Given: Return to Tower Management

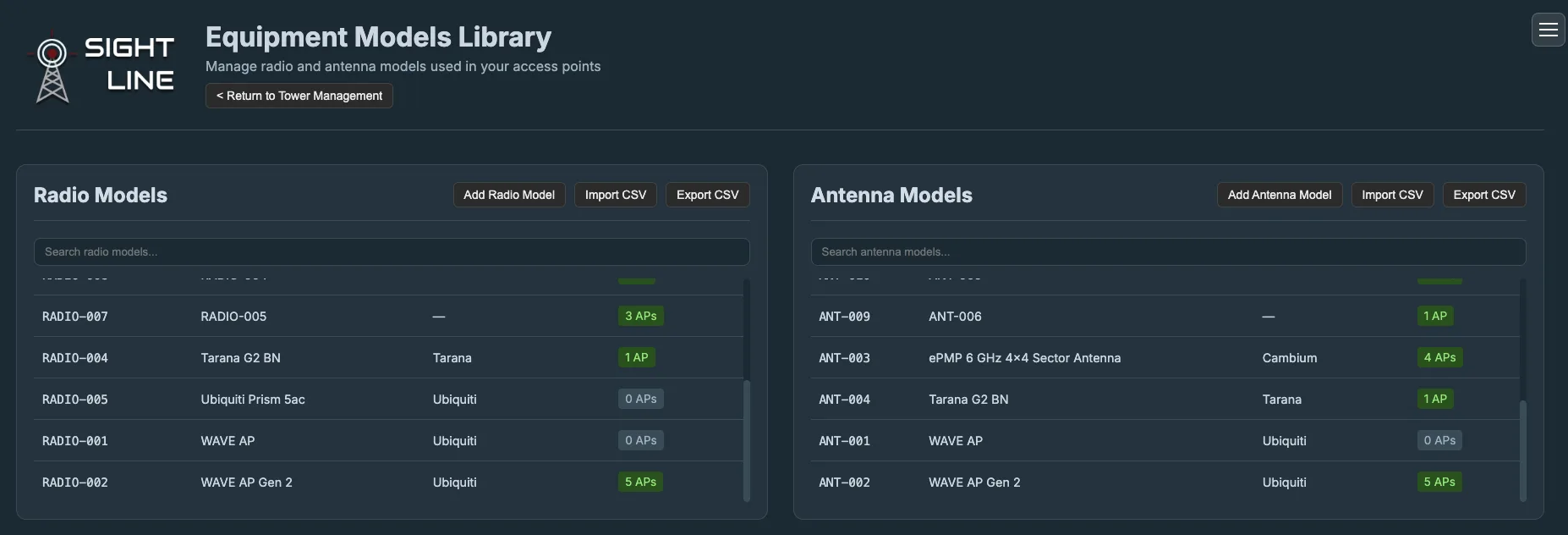Looking at the screenshot, I should click(x=299, y=96).
